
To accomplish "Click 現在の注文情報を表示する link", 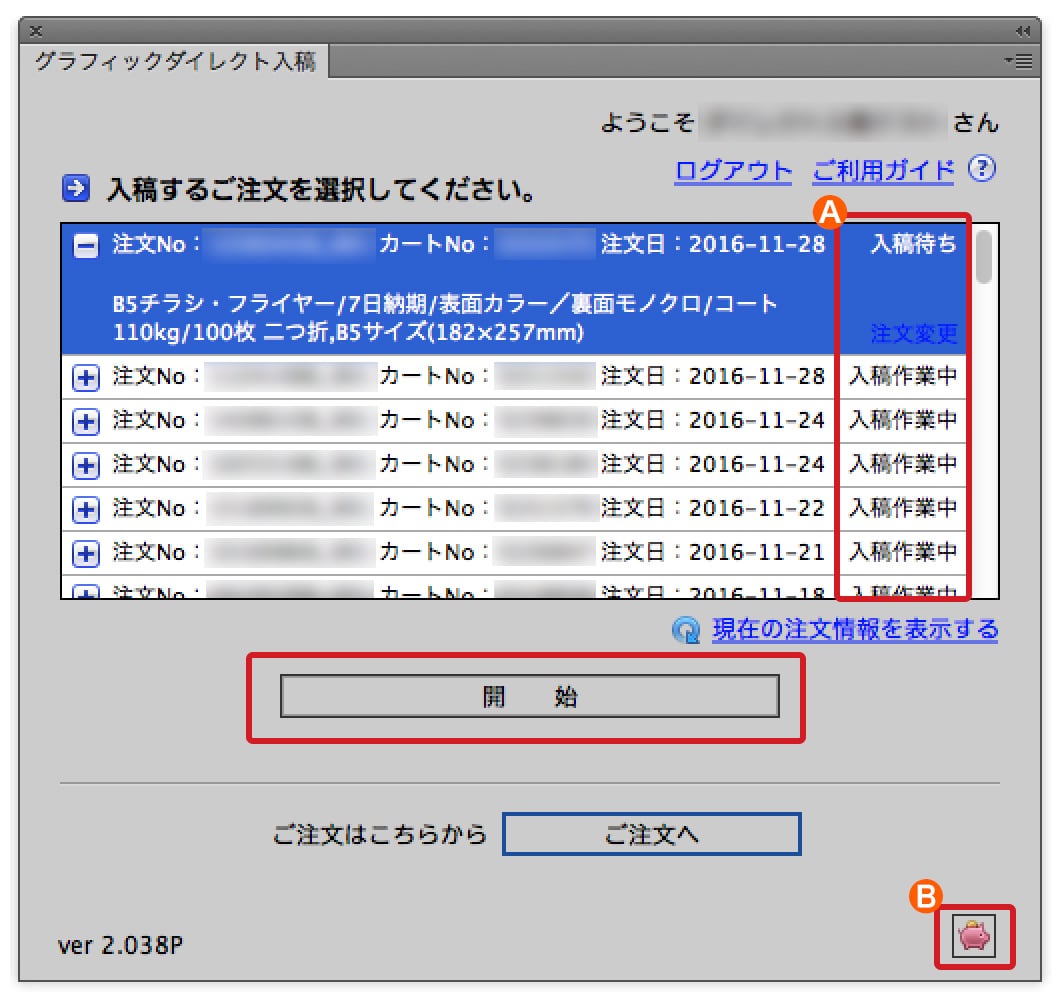I will 854,630.
